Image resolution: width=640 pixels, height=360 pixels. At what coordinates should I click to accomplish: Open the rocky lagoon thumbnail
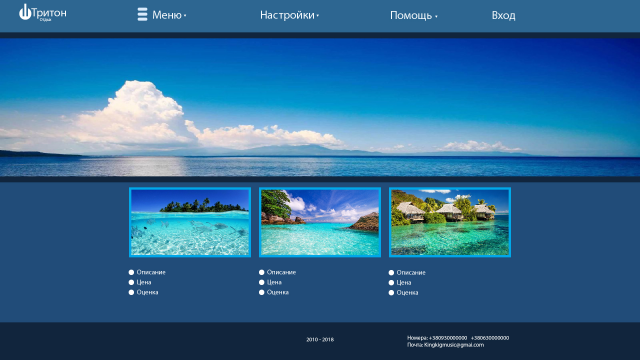320,222
